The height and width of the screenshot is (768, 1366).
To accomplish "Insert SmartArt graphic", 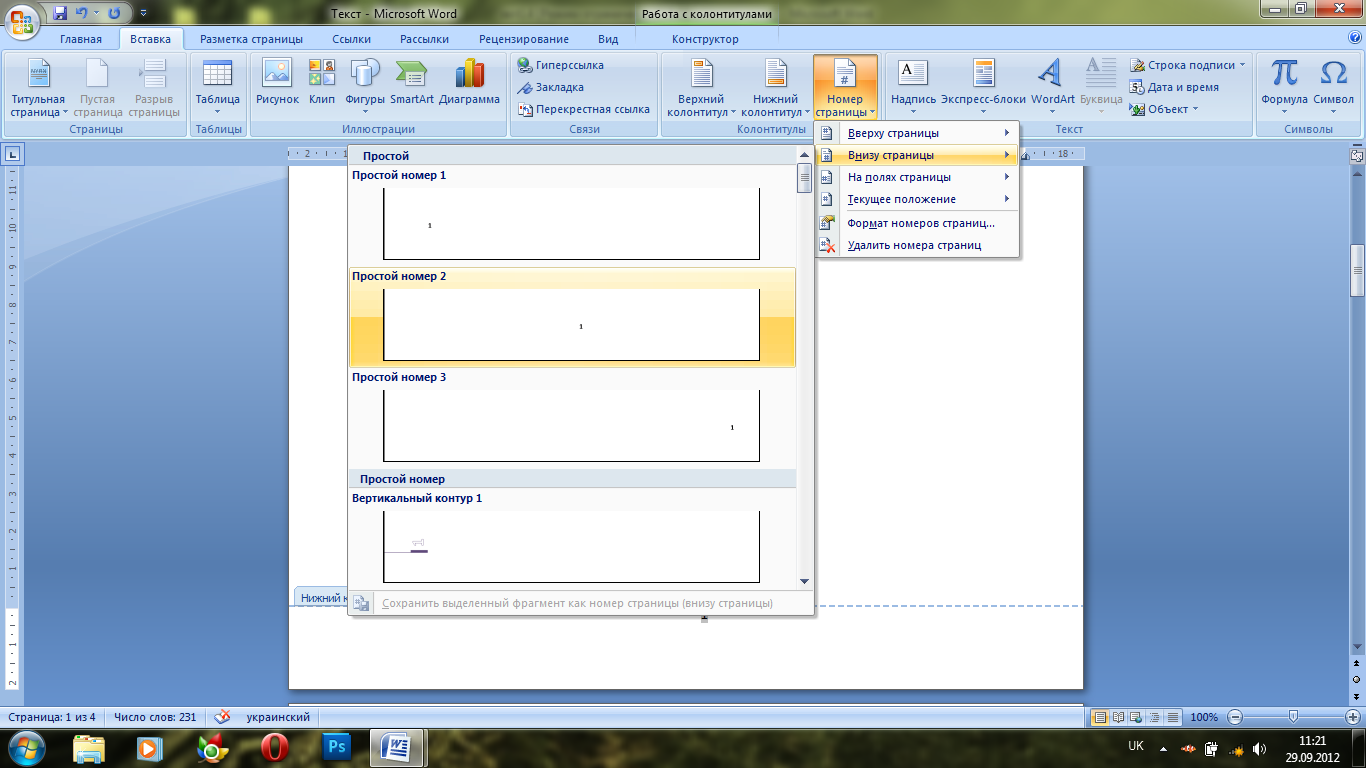I will (411, 82).
